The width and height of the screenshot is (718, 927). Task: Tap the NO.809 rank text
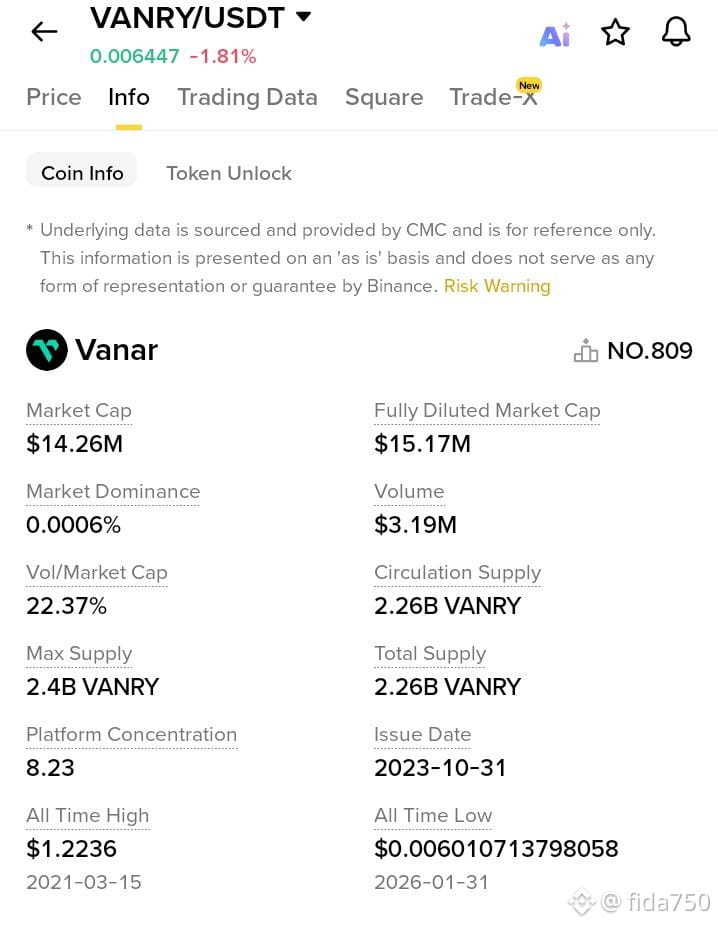pos(650,351)
